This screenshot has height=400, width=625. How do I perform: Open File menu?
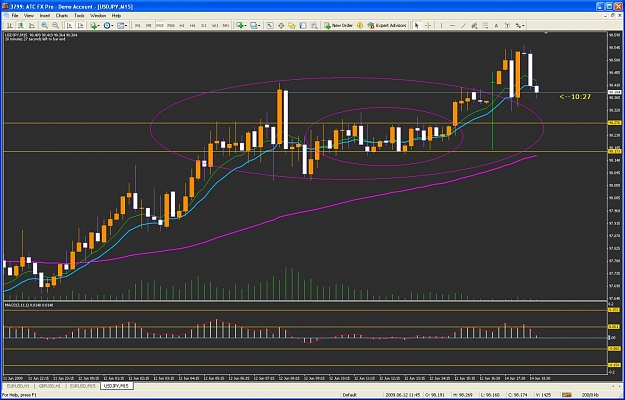[15, 16]
